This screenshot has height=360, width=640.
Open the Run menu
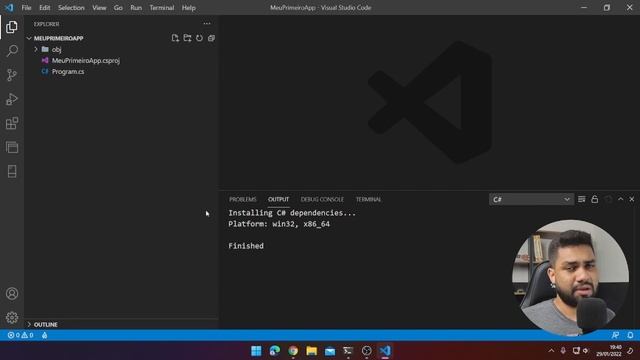136,8
